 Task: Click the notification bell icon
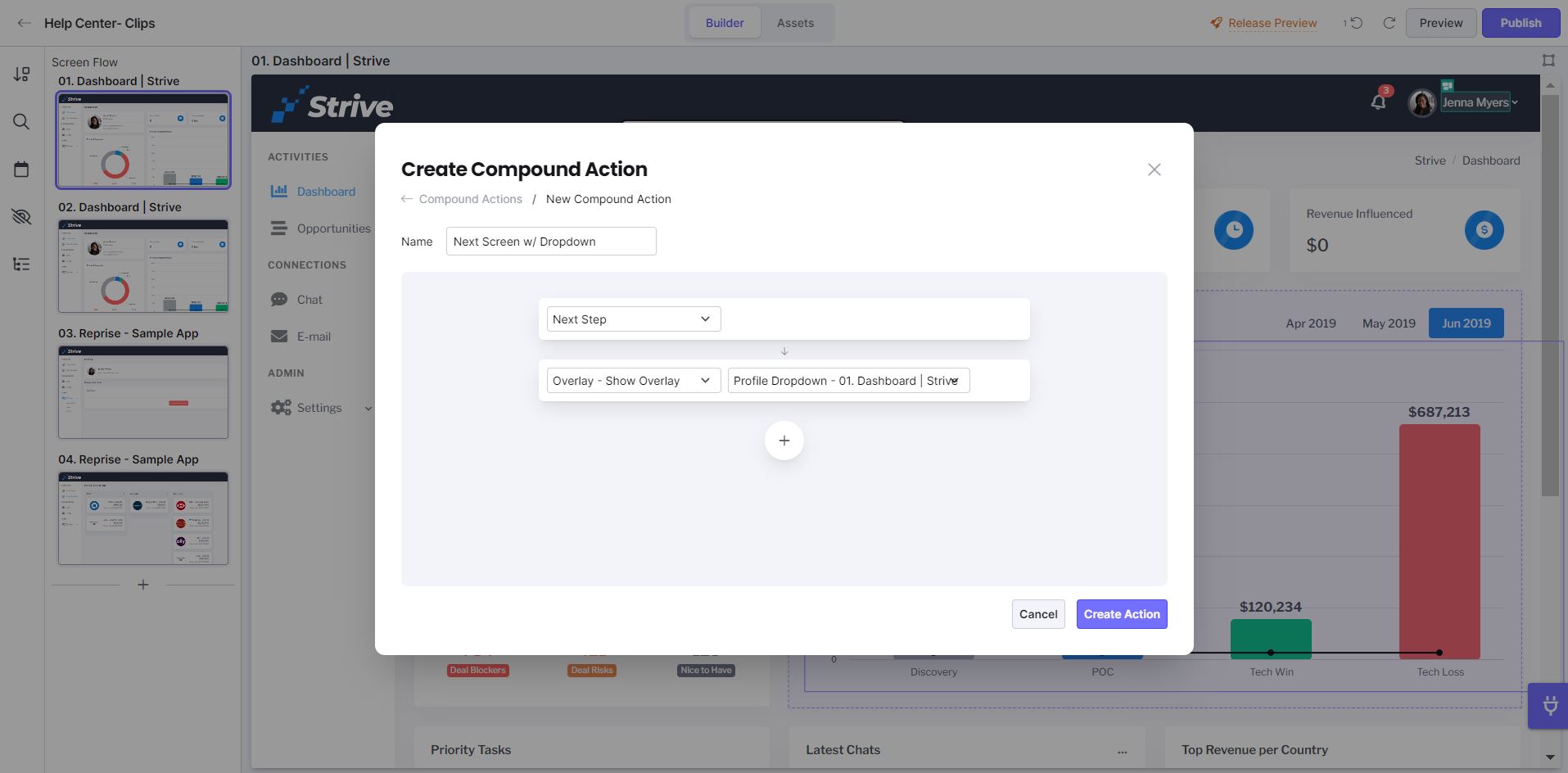pos(1379,102)
